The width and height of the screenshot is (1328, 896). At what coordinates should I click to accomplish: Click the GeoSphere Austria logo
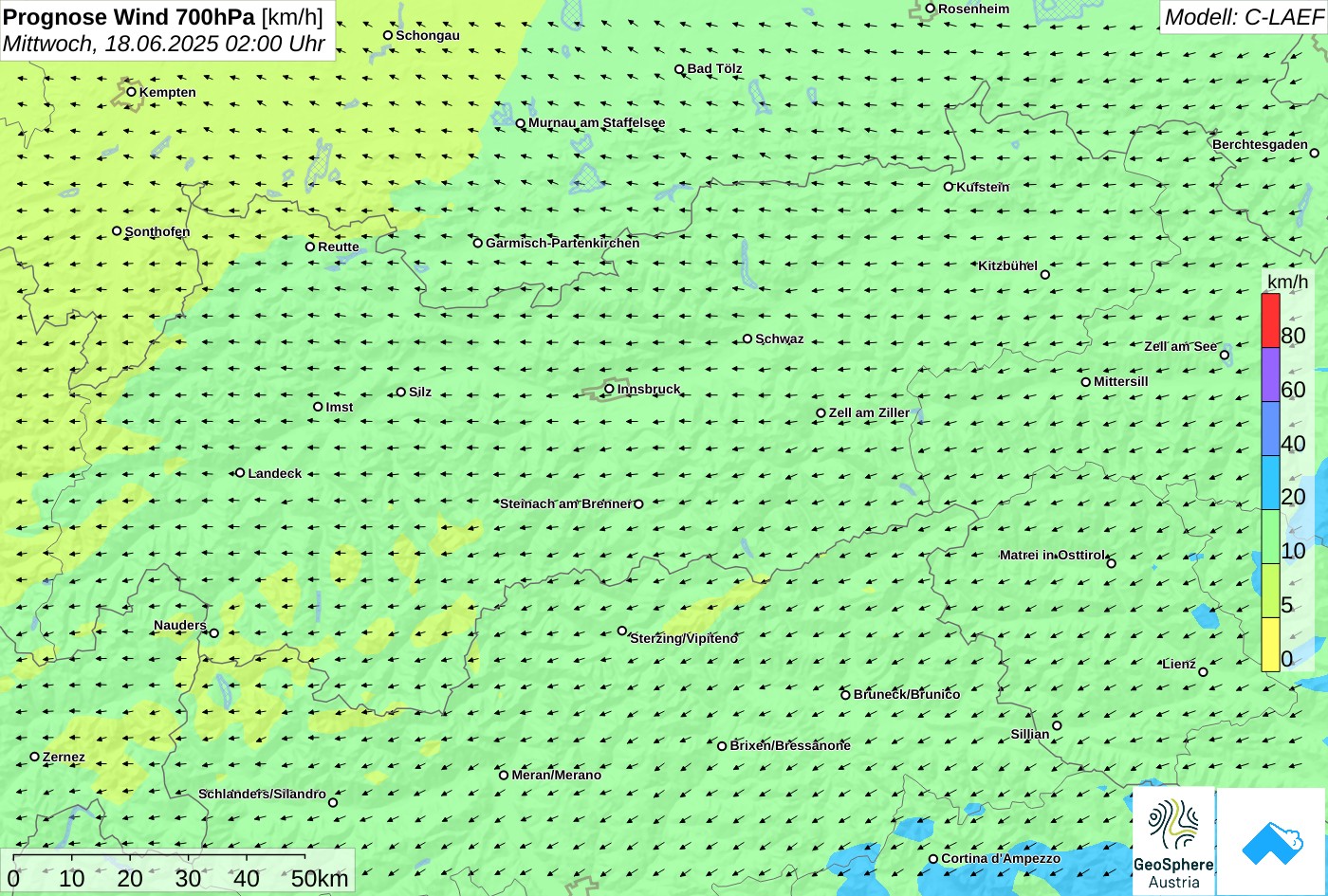1173,841
